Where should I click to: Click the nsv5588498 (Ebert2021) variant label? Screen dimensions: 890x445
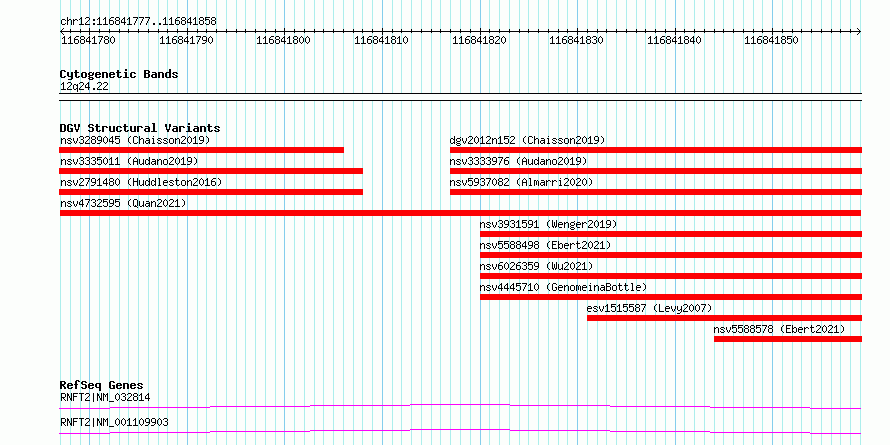(545, 245)
